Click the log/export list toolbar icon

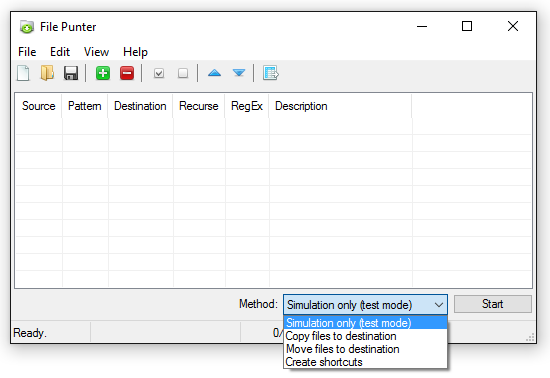pyautogui.click(x=270, y=73)
